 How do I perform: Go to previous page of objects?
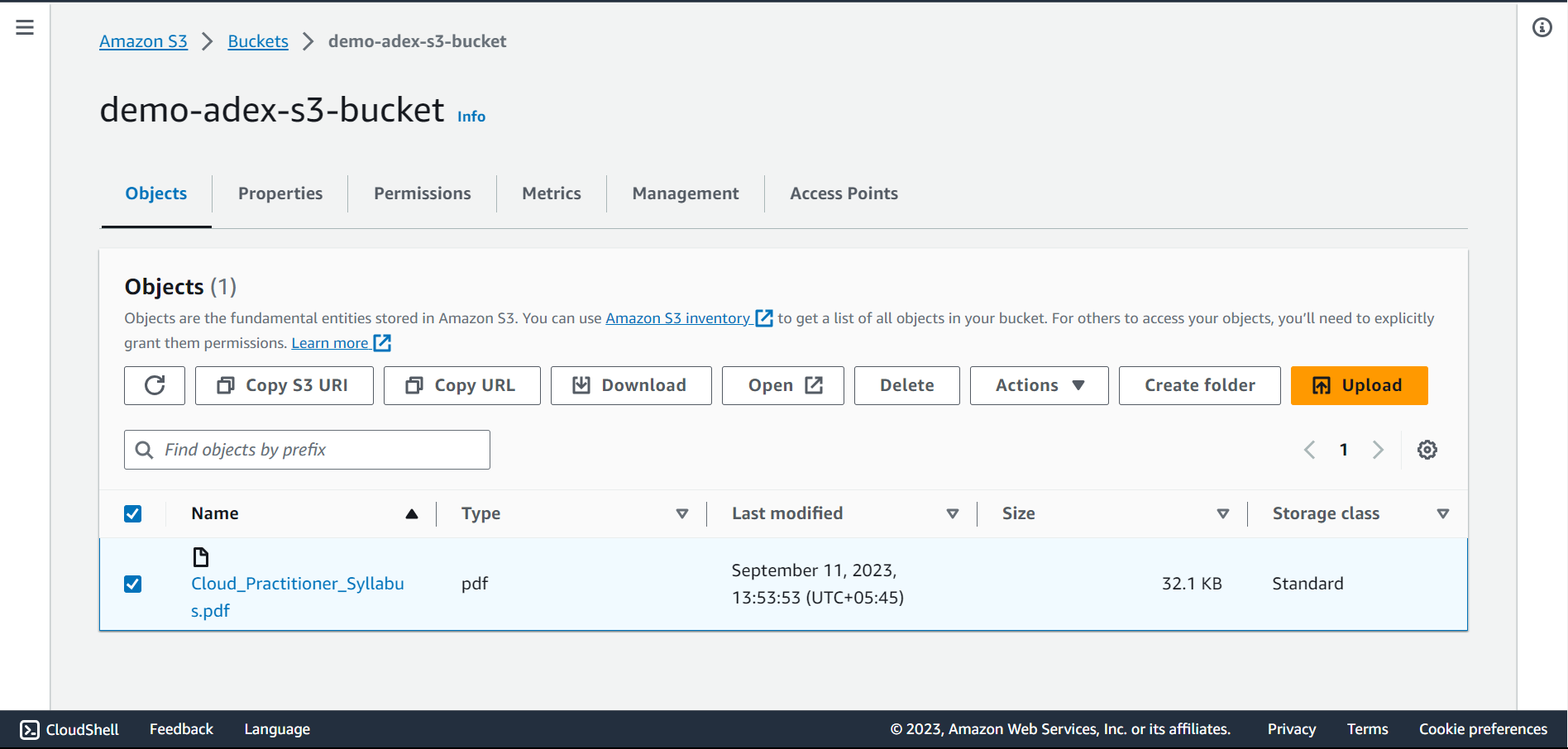point(1309,450)
